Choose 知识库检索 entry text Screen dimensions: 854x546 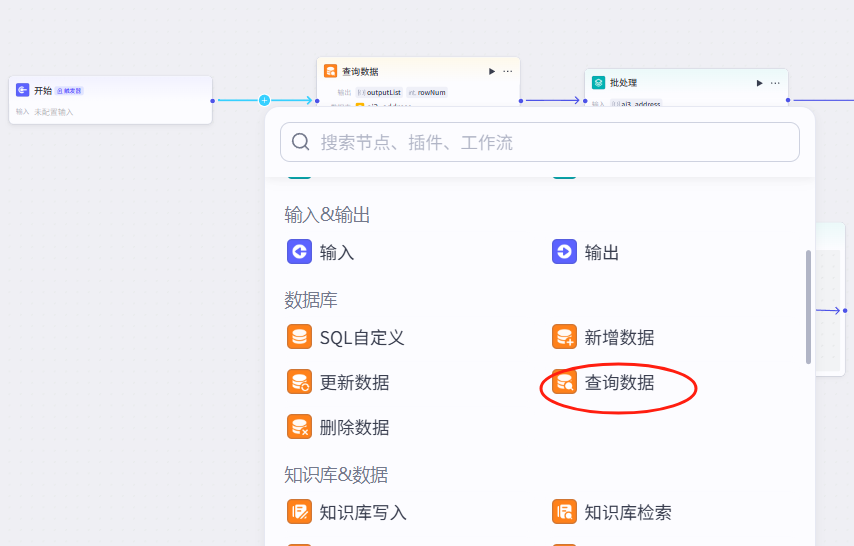tap(628, 513)
